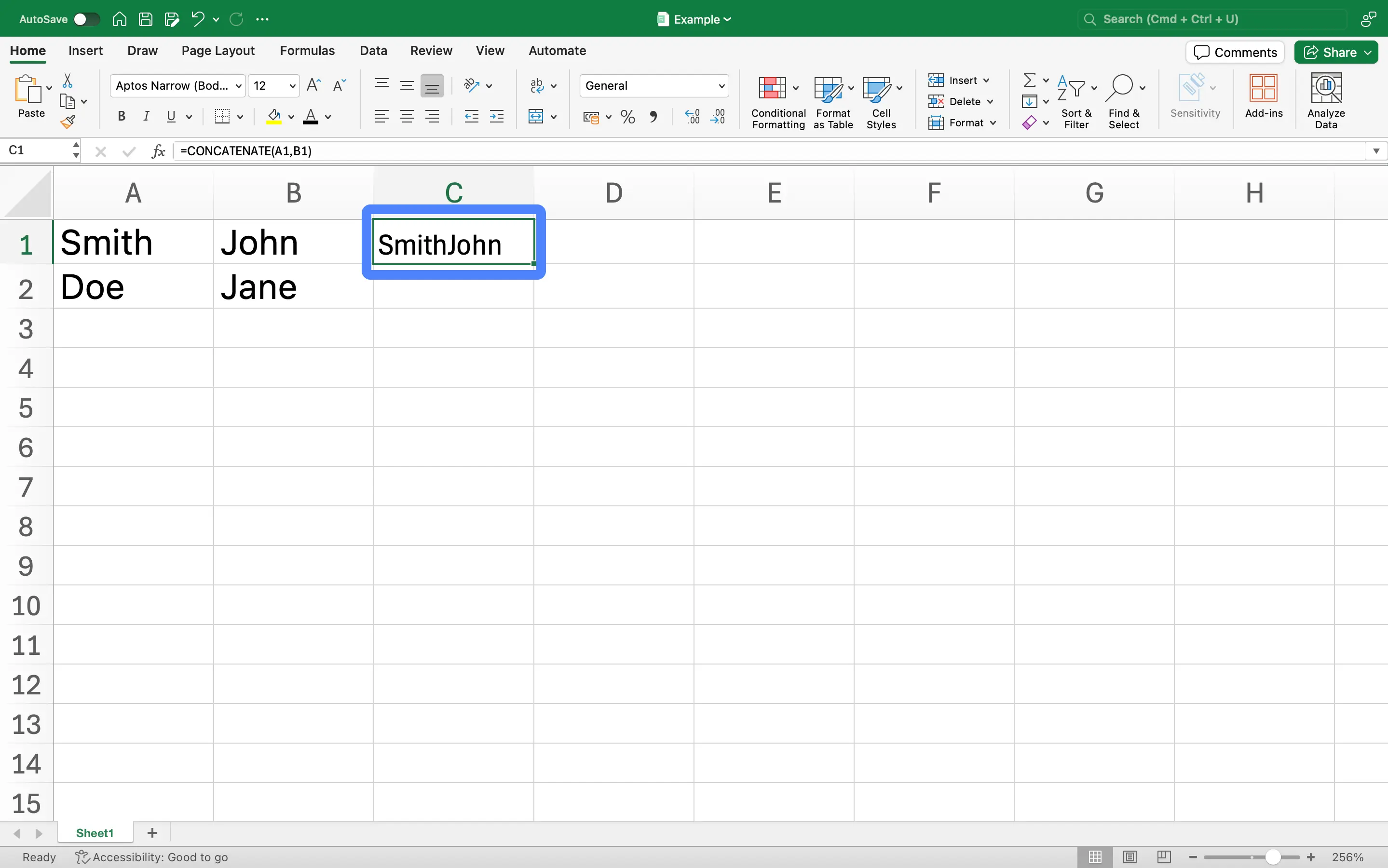Open the Draw ribbon tab

pos(142,51)
